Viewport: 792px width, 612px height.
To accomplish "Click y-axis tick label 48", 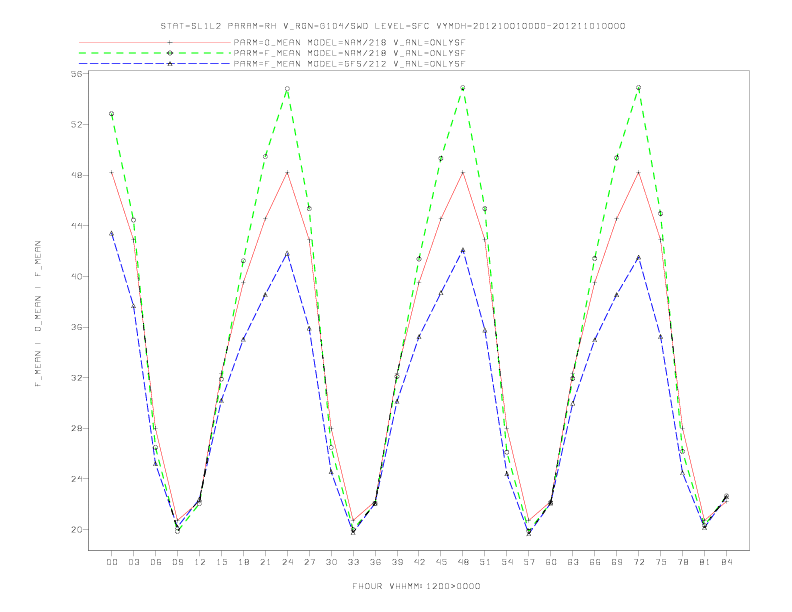I will coord(77,175).
